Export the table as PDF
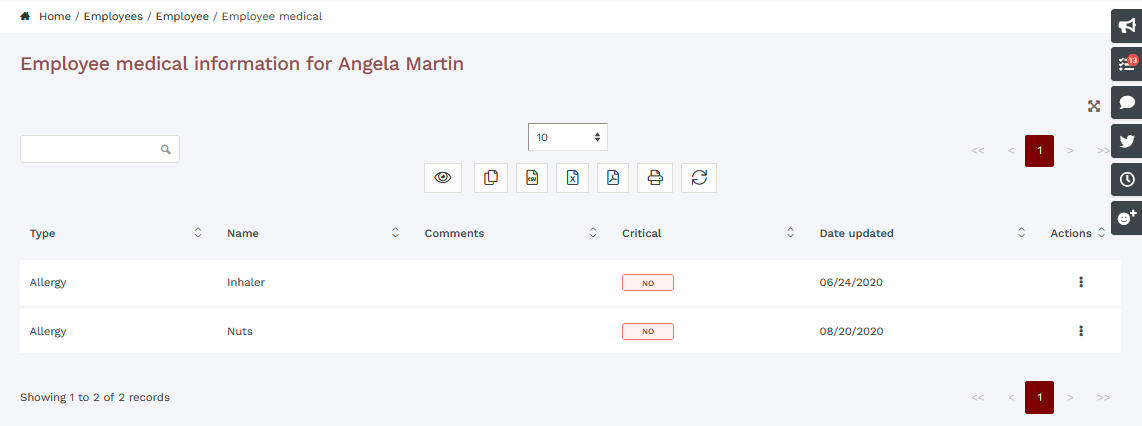 tap(613, 178)
